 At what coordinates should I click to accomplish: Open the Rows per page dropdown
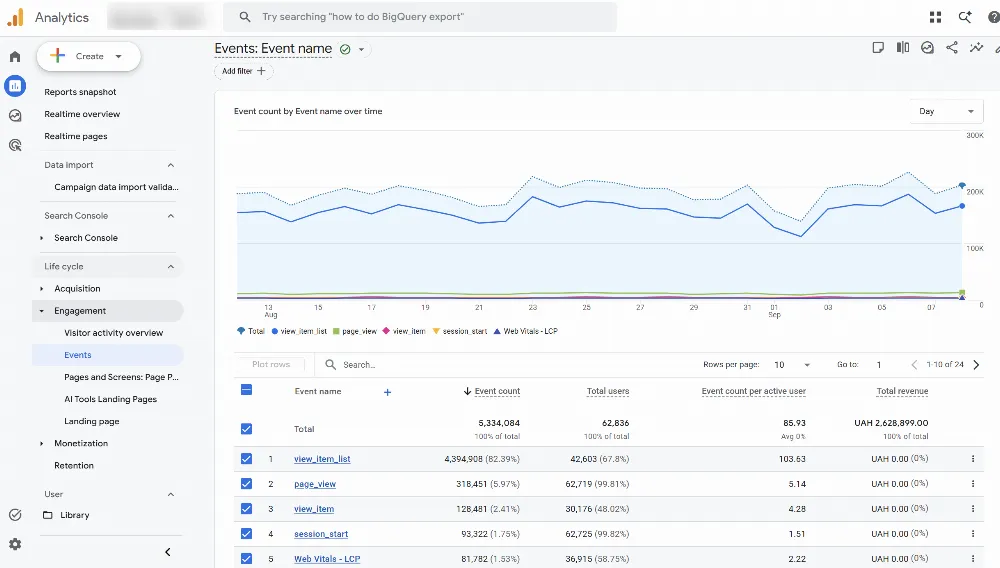(791, 365)
